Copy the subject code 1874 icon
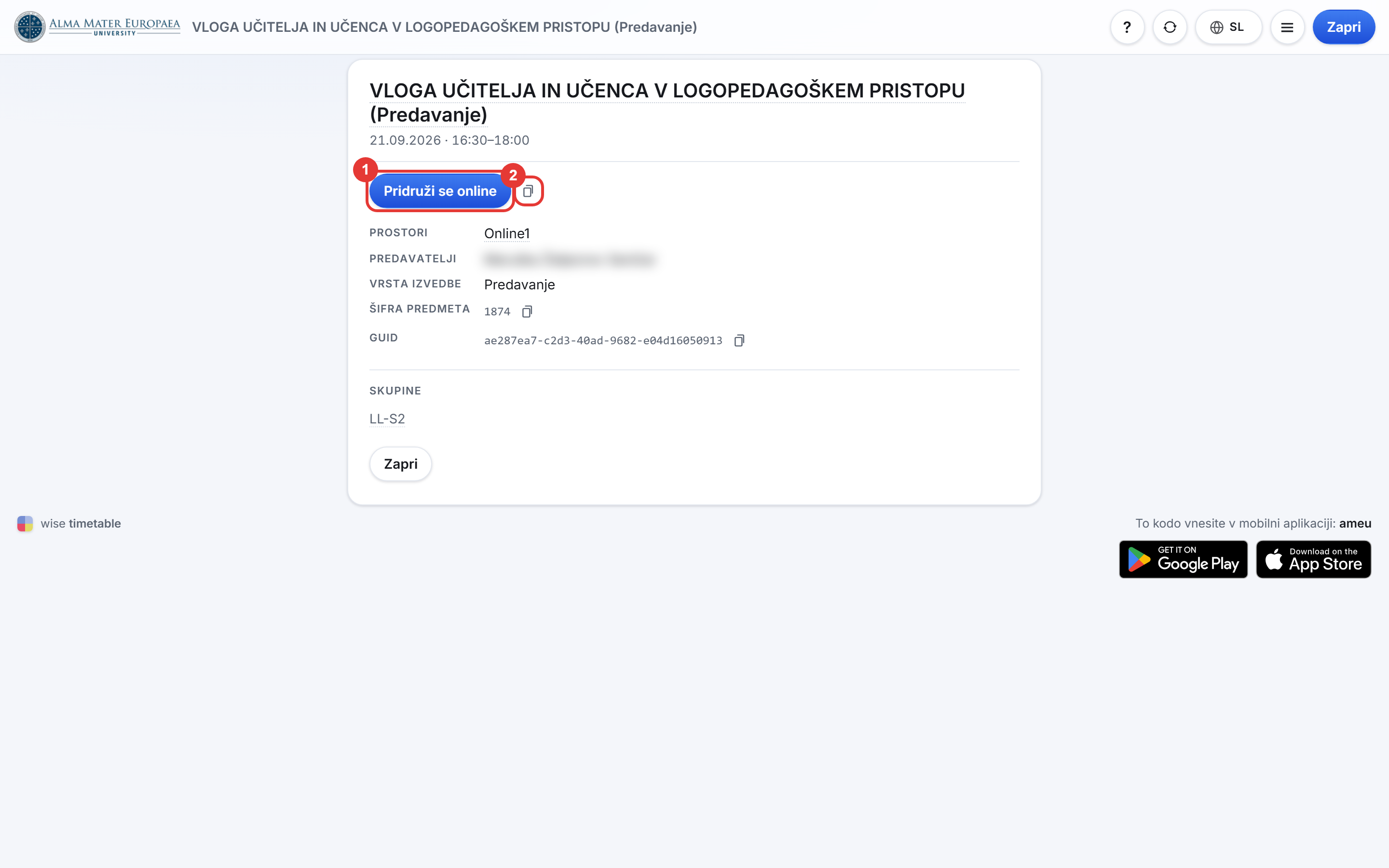Screen dimensions: 1389x868 [527, 312]
